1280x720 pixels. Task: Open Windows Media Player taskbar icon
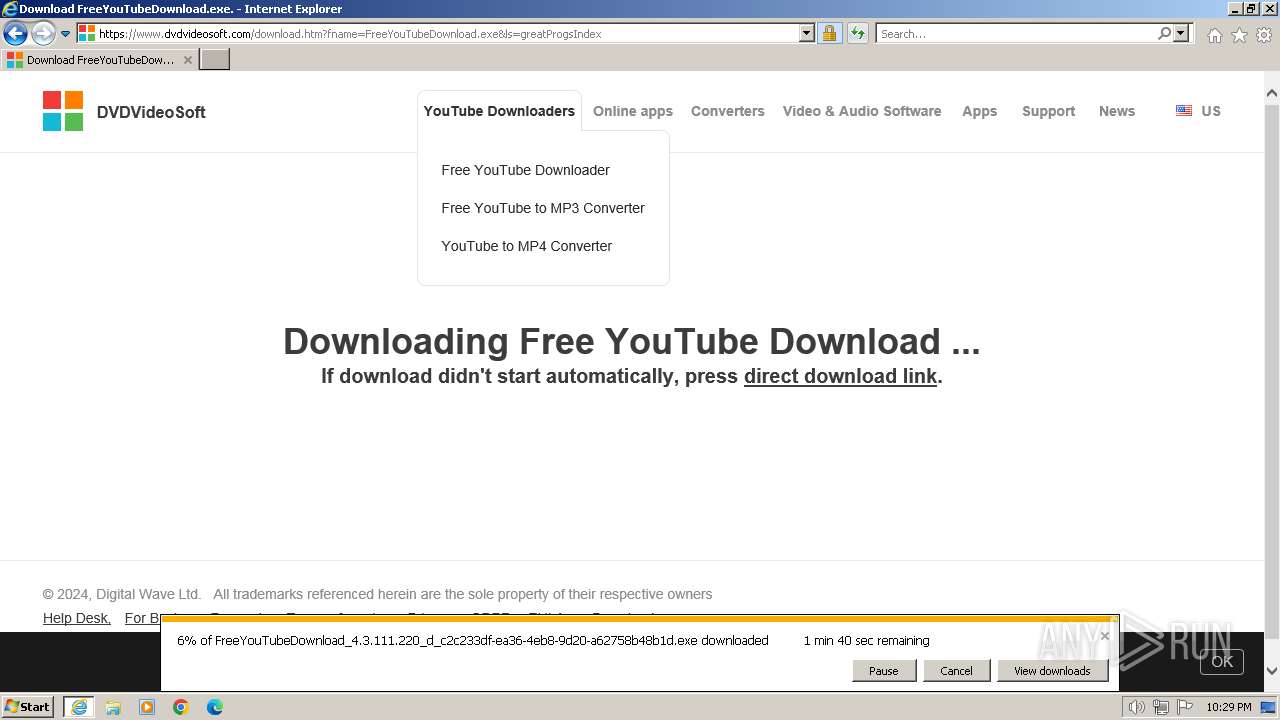147,707
